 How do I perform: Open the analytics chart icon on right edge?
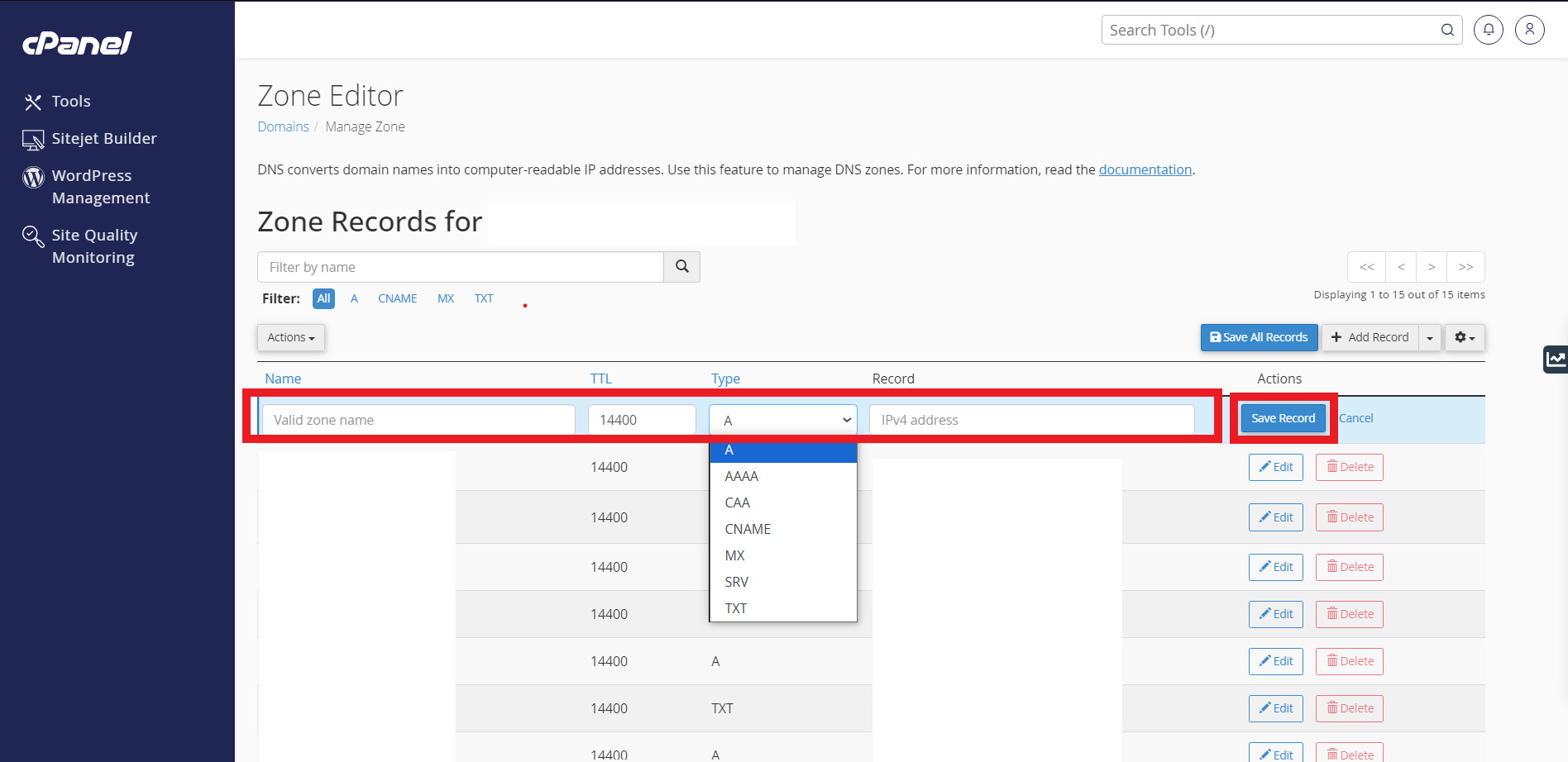point(1556,359)
